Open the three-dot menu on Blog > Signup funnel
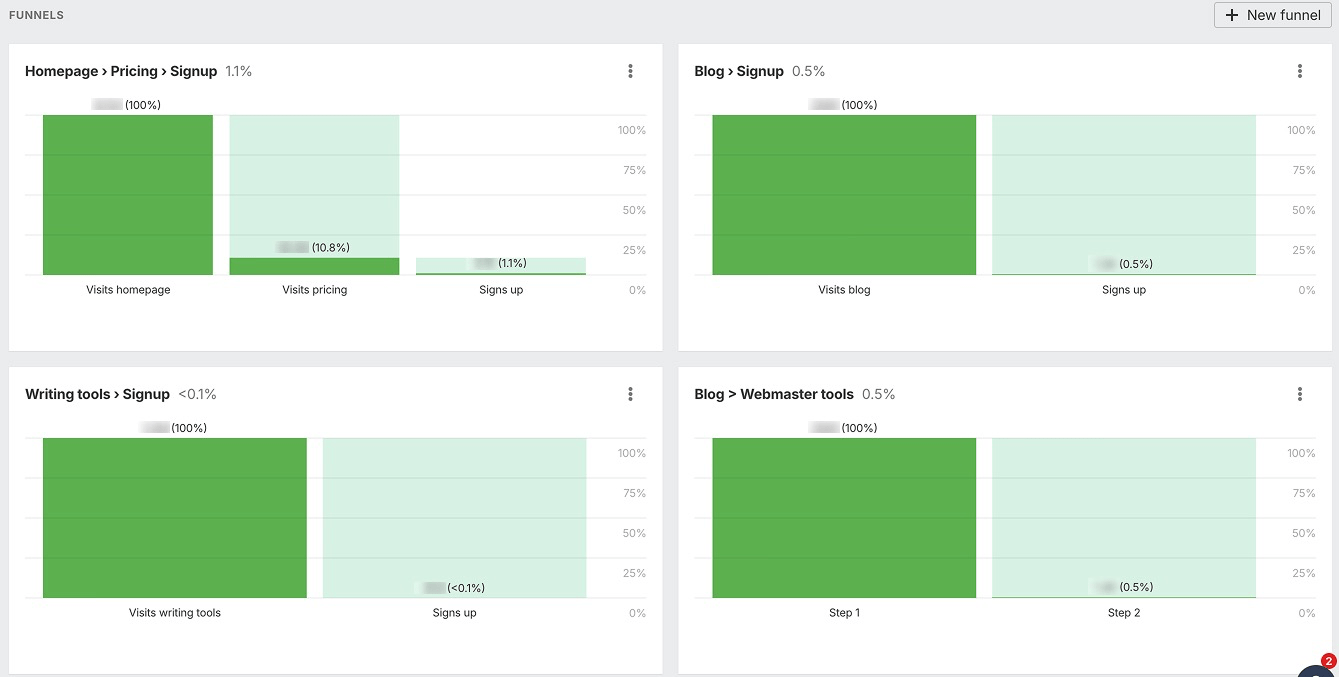The height and width of the screenshot is (677, 1339). tap(1300, 71)
